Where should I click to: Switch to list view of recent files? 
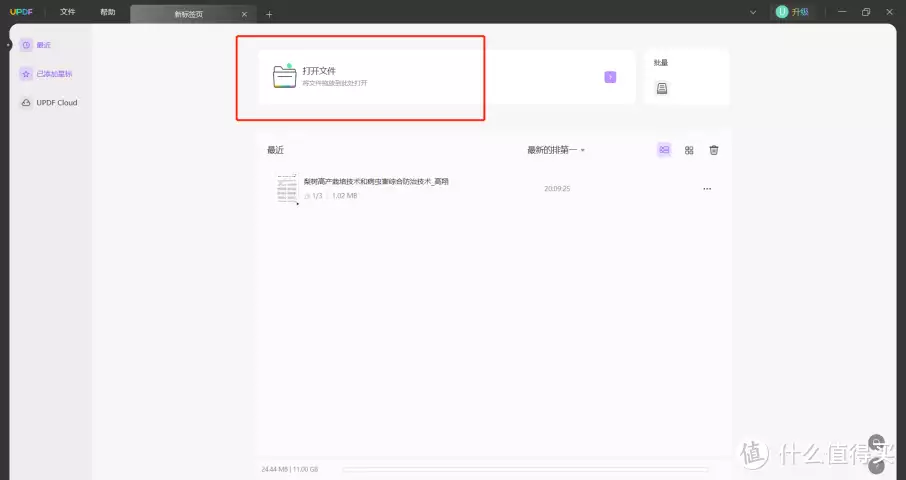(664, 150)
